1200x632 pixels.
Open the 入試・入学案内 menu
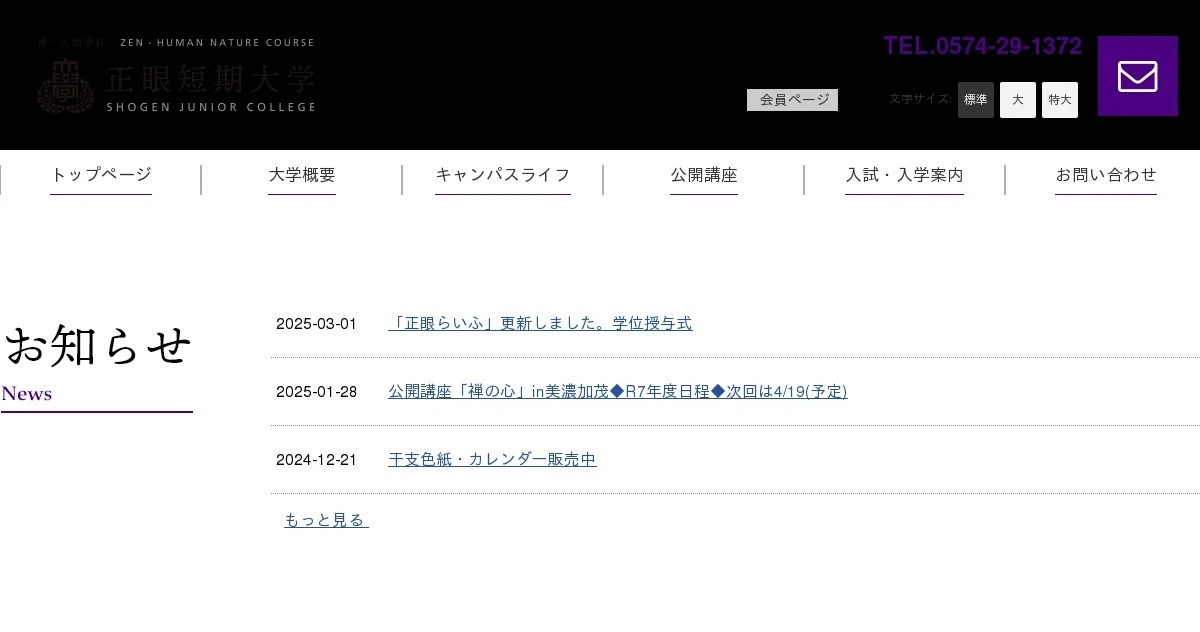904,175
